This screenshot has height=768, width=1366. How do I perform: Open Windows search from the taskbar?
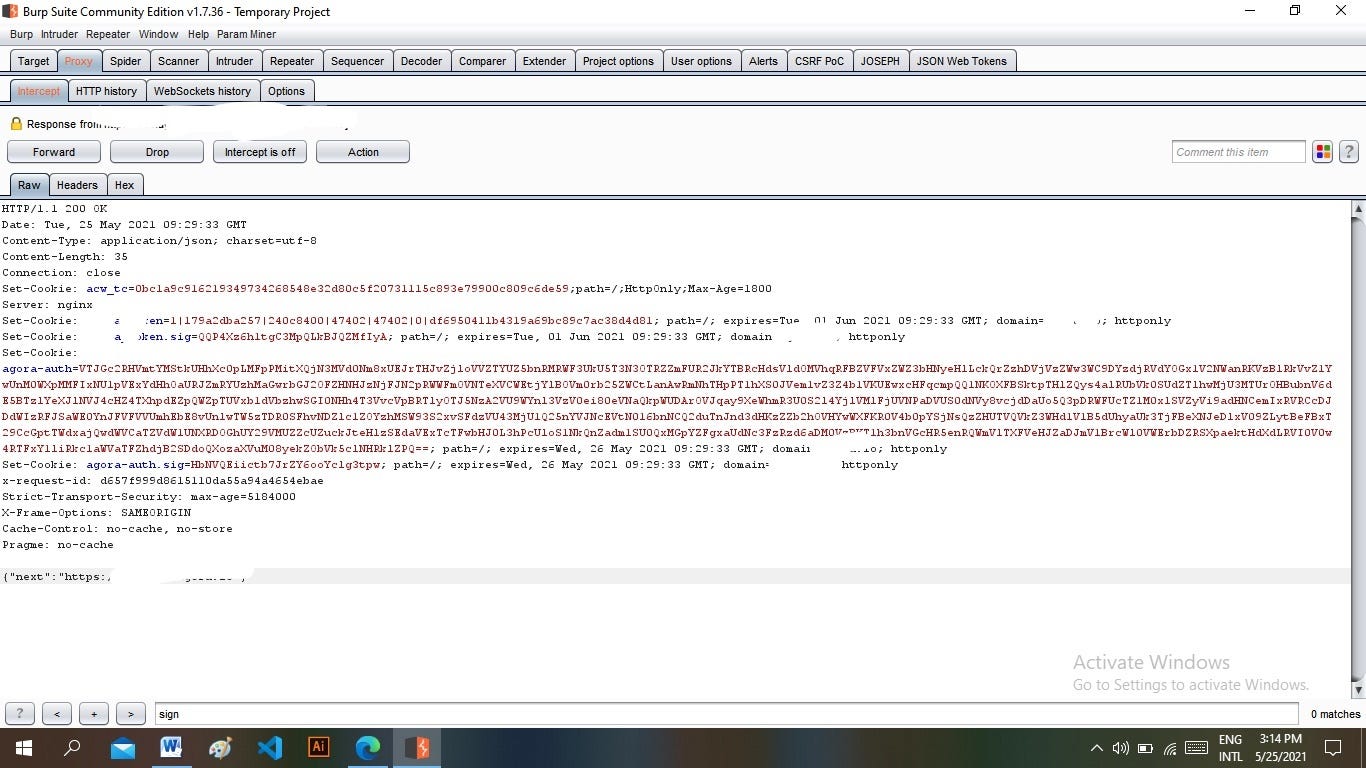(x=72, y=748)
